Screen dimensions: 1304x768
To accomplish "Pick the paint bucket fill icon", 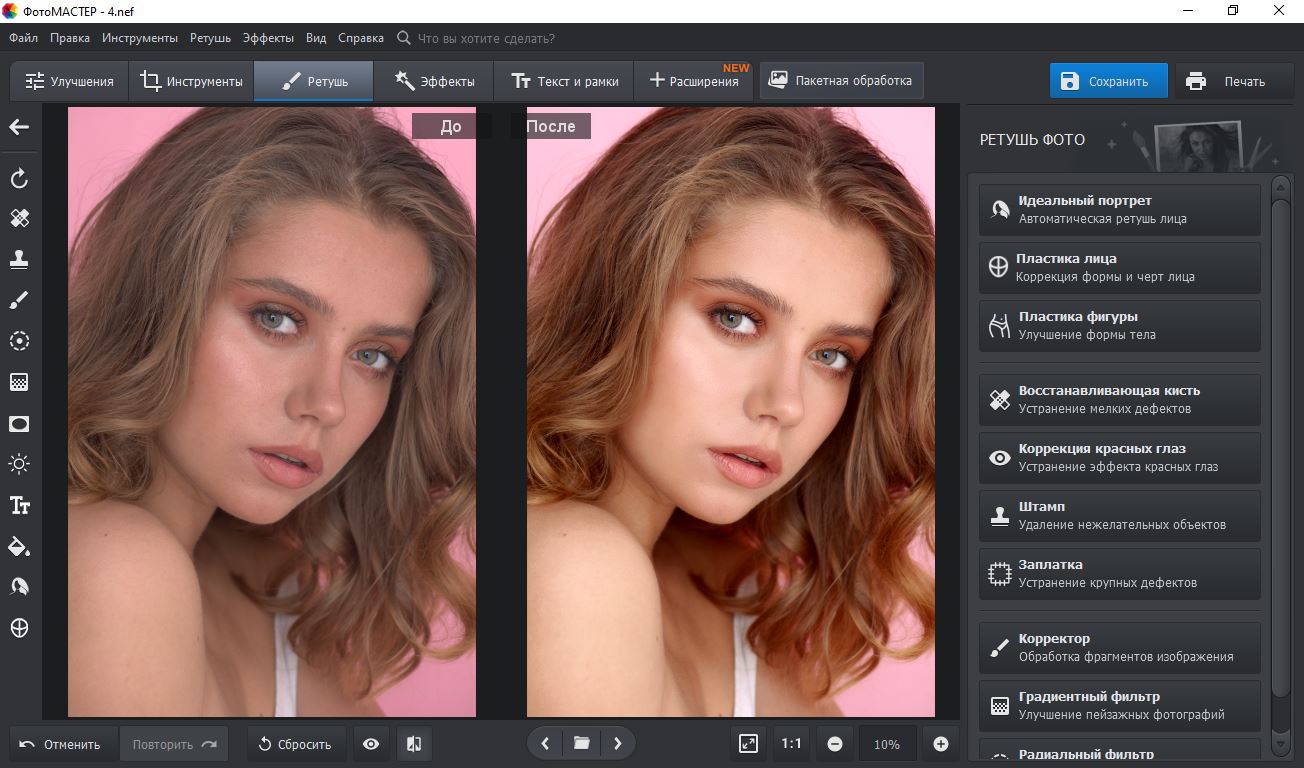I will coord(19,546).
